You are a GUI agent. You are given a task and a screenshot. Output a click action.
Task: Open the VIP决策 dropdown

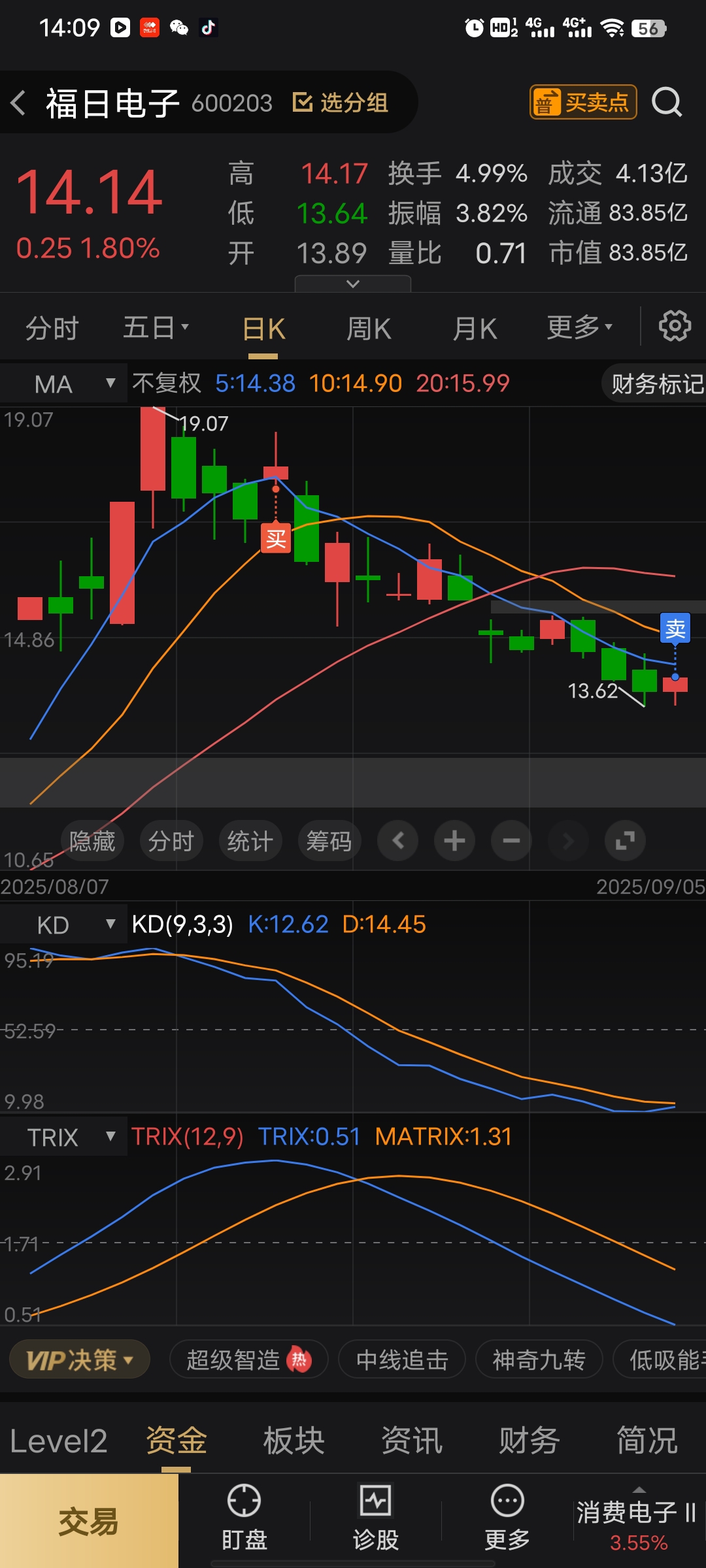click(80, 1360)
